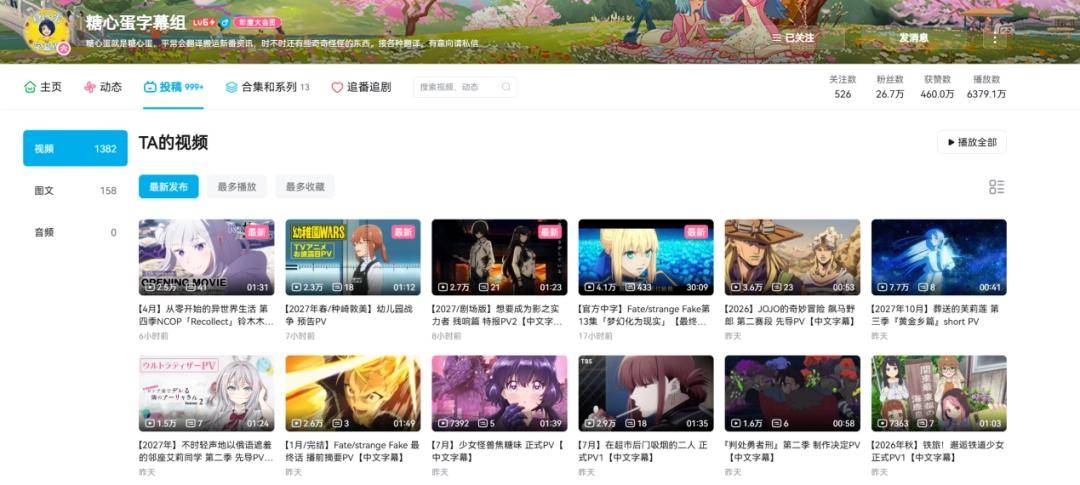Screen dimensions: 1080x485
Task: Open the Fate/strange Fake 30:09 thumbnail
Action: tap(646, 257)
